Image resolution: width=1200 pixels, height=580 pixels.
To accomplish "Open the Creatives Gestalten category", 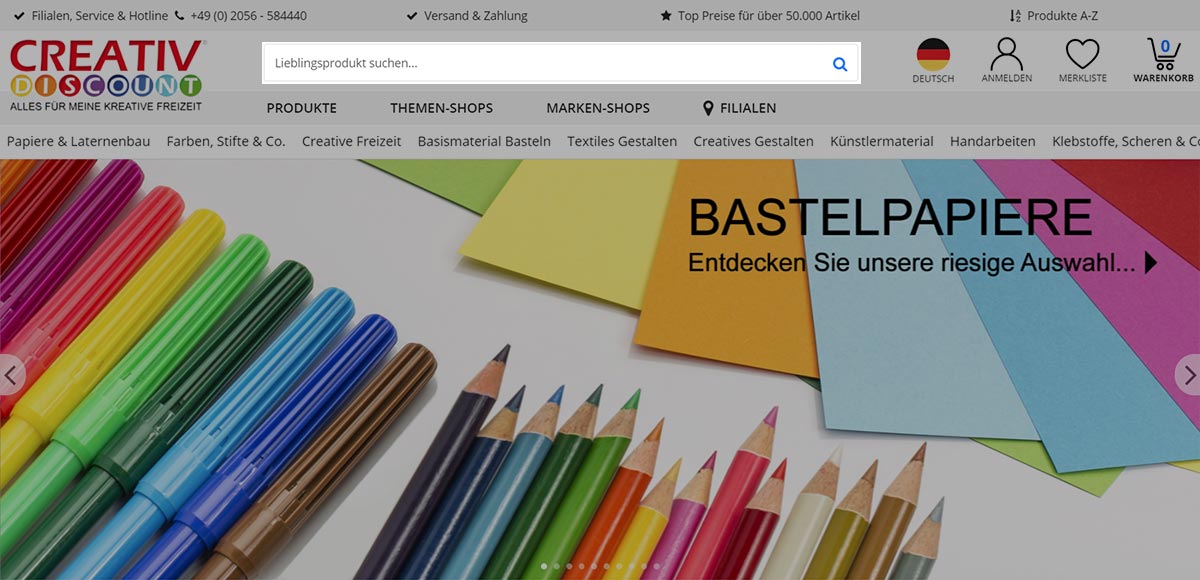I will tap(754, 142).
